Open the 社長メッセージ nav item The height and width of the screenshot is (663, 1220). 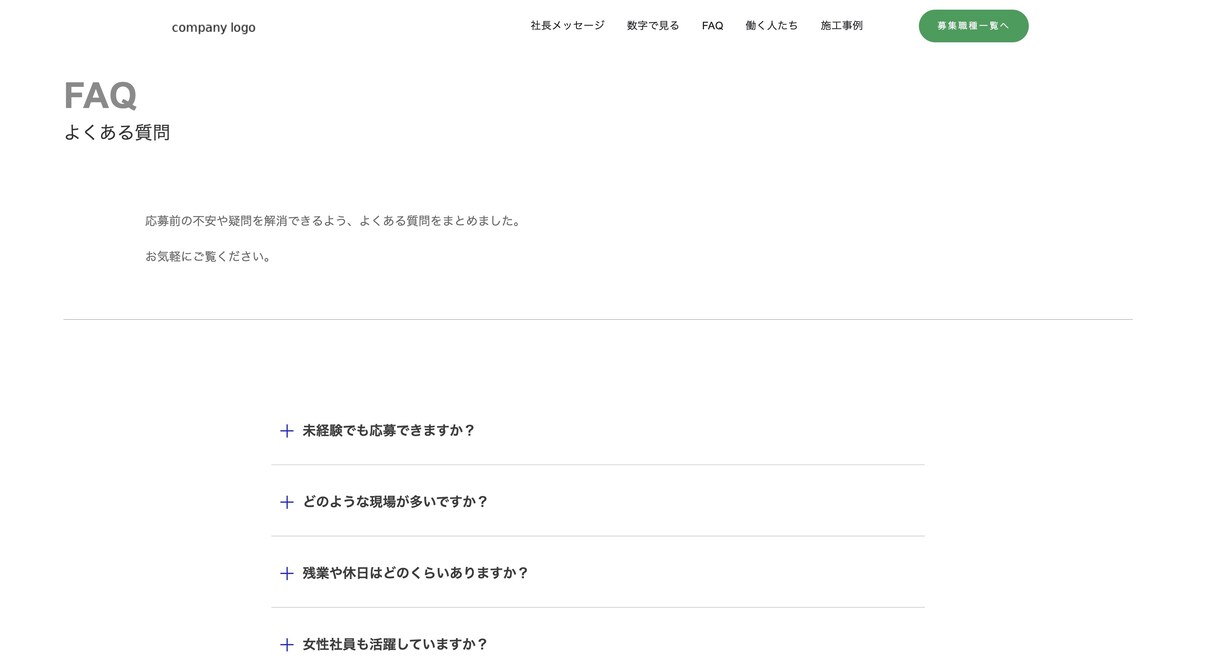(x=567, y=25)
